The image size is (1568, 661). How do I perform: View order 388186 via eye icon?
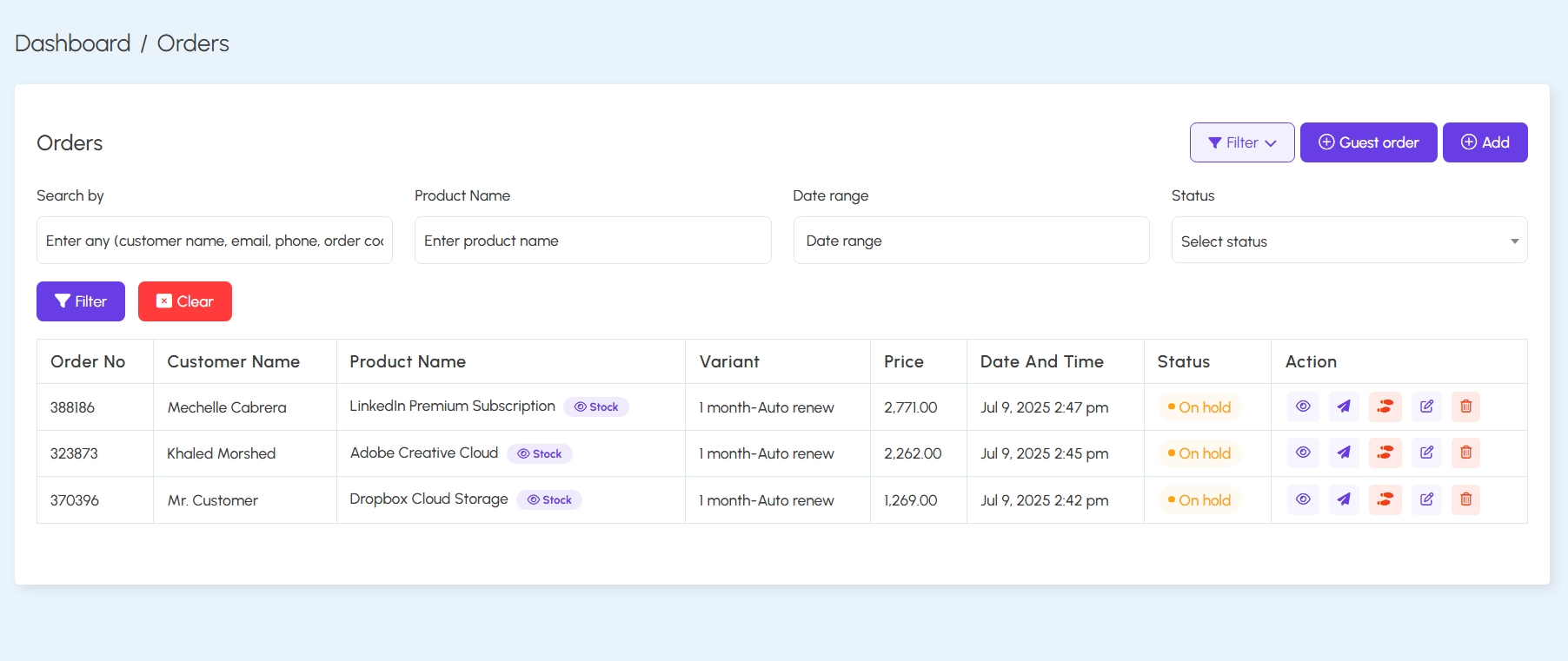click(x=1303, y=407)
